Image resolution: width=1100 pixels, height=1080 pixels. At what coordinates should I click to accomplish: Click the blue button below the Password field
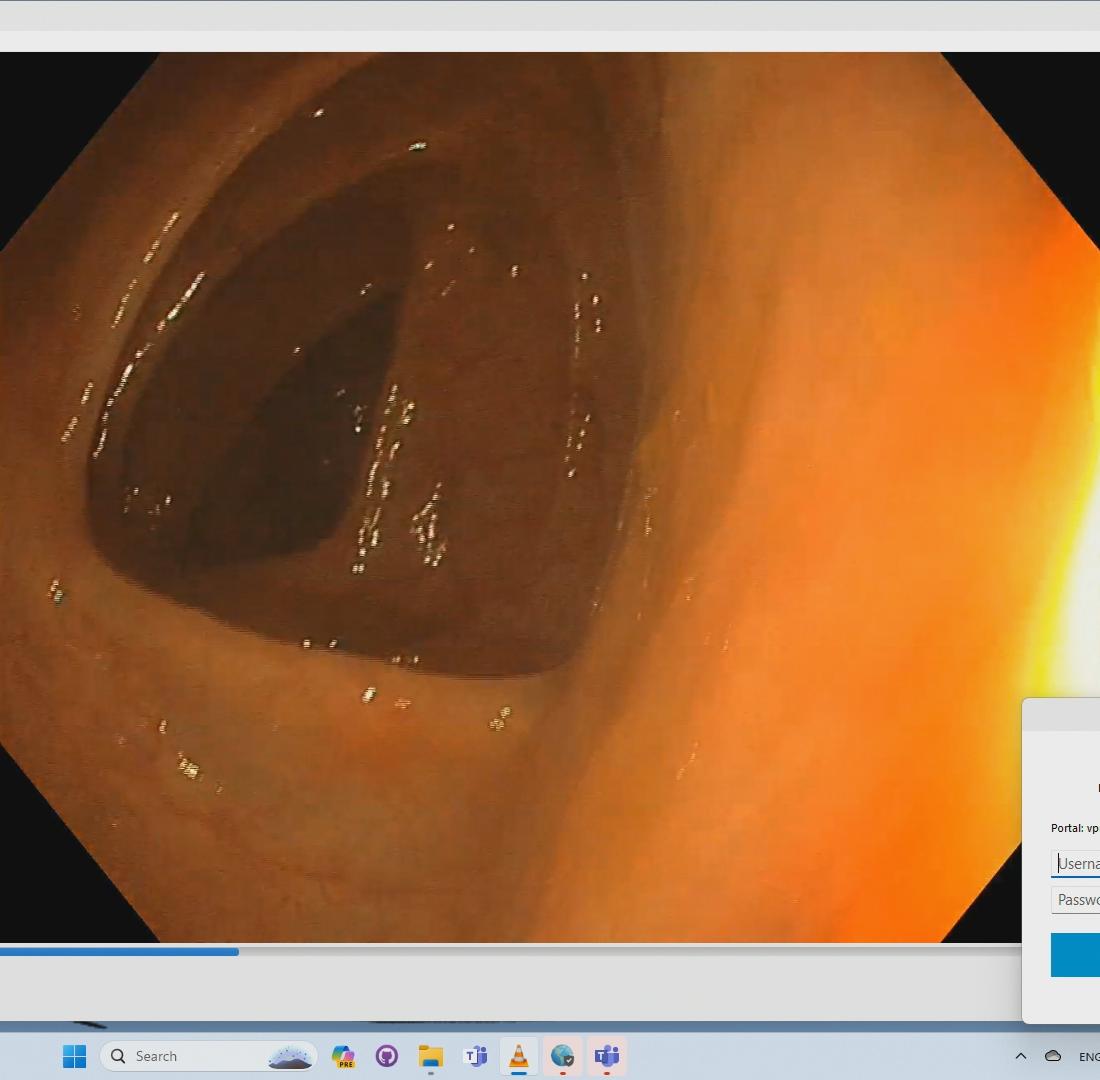coord(1075,955)
